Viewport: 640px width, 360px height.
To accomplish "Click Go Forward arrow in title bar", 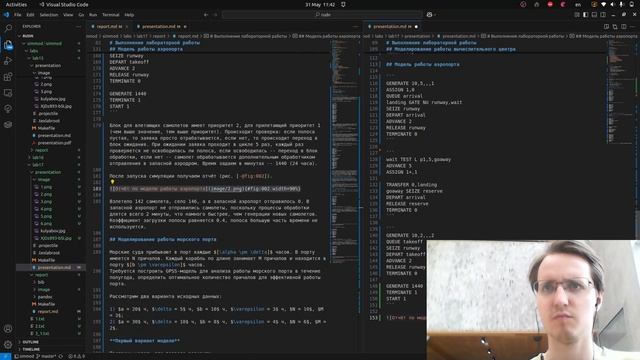I will [216, 15].
